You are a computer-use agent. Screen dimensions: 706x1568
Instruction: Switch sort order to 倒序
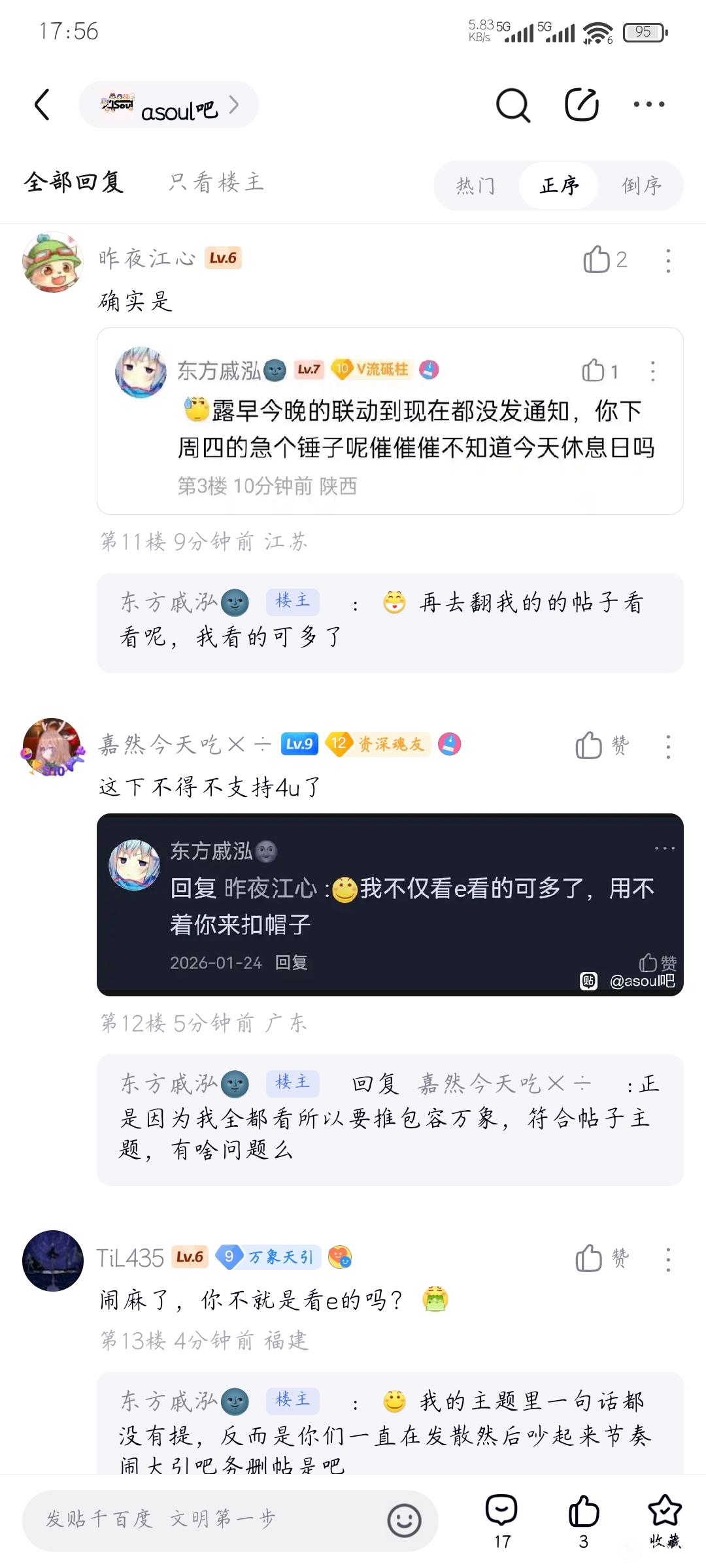[x=641, y=186]
